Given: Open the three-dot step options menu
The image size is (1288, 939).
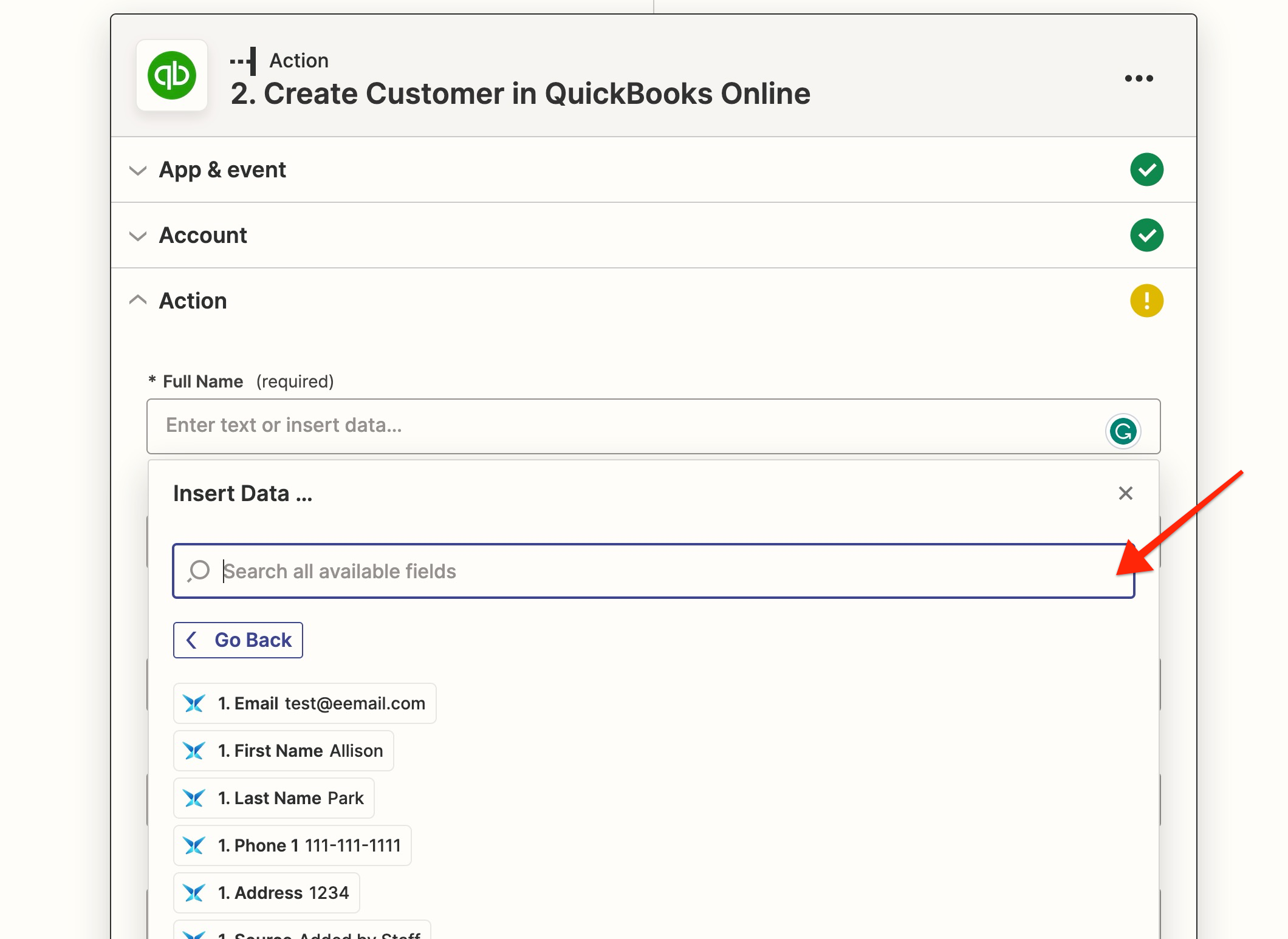Looking at the screenshot, I should coord(1139,78).
